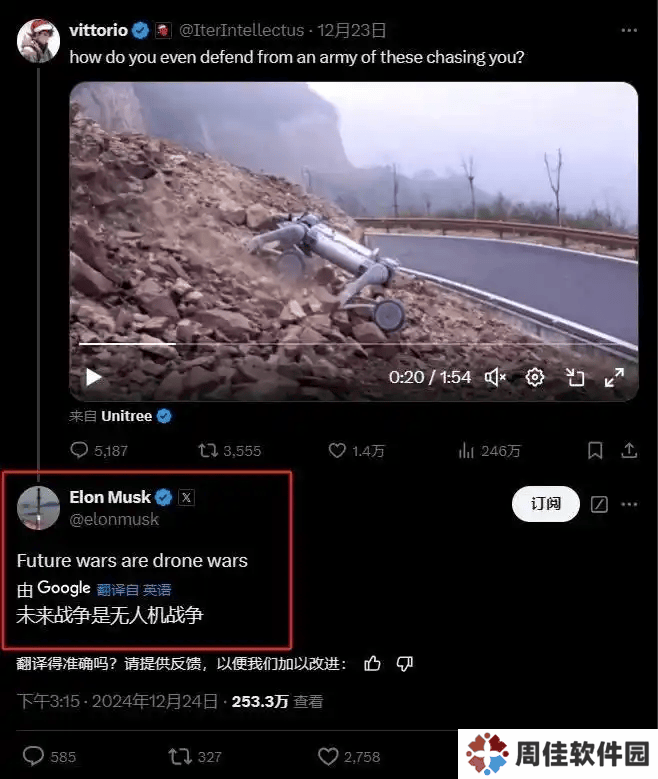The width and height of the screenshot is (658, 779).
Task: Open more options menu on vittorio's post
Action: click(x=629, y=30)
